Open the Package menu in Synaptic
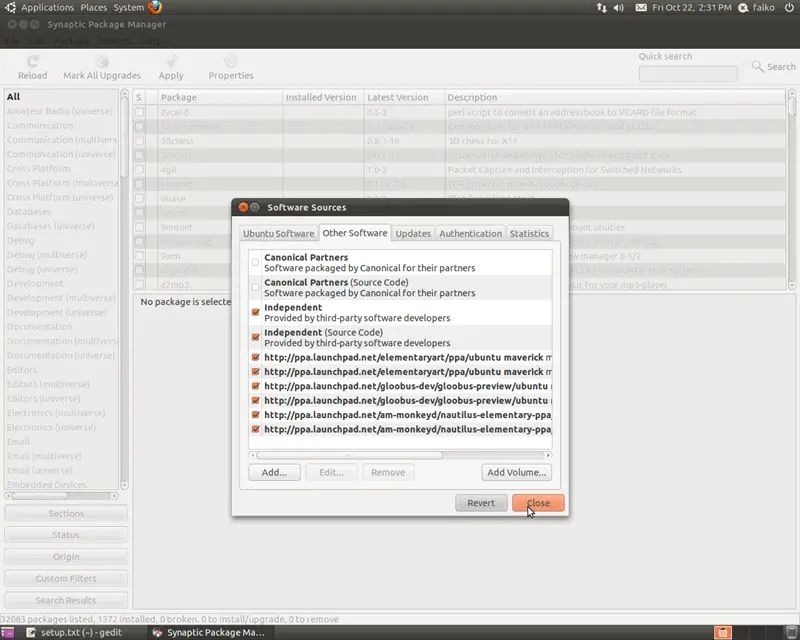This screenshot has height=640, width=800. pyautogui.click(x=71, y=41)
